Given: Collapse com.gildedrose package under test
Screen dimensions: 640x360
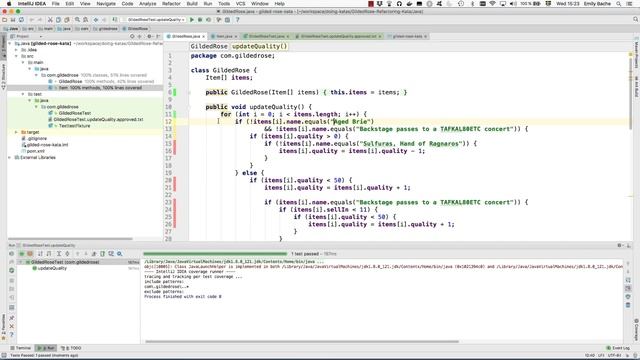Looking at the screenshot, I should click(x=36, y=107).
